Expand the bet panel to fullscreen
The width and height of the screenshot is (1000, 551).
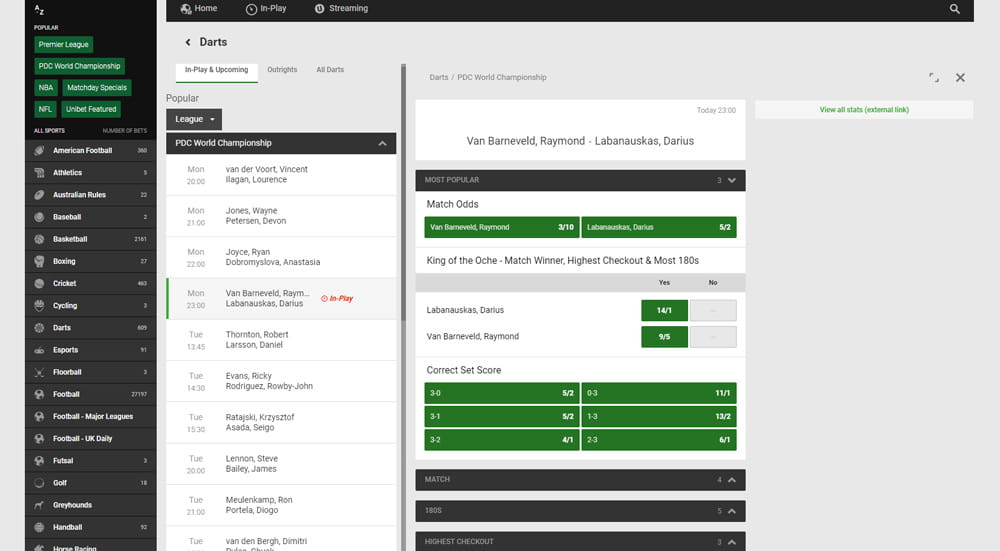click(x=934, y=77)
